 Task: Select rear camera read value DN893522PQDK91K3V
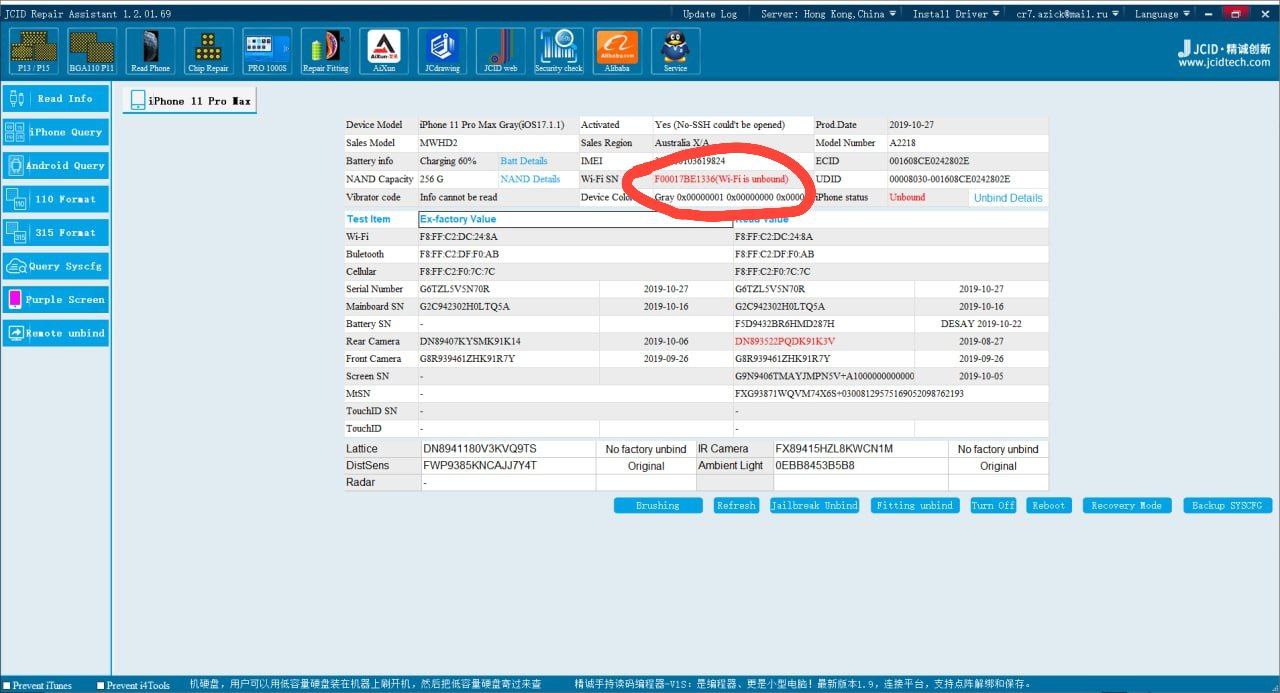pos(785,341)
